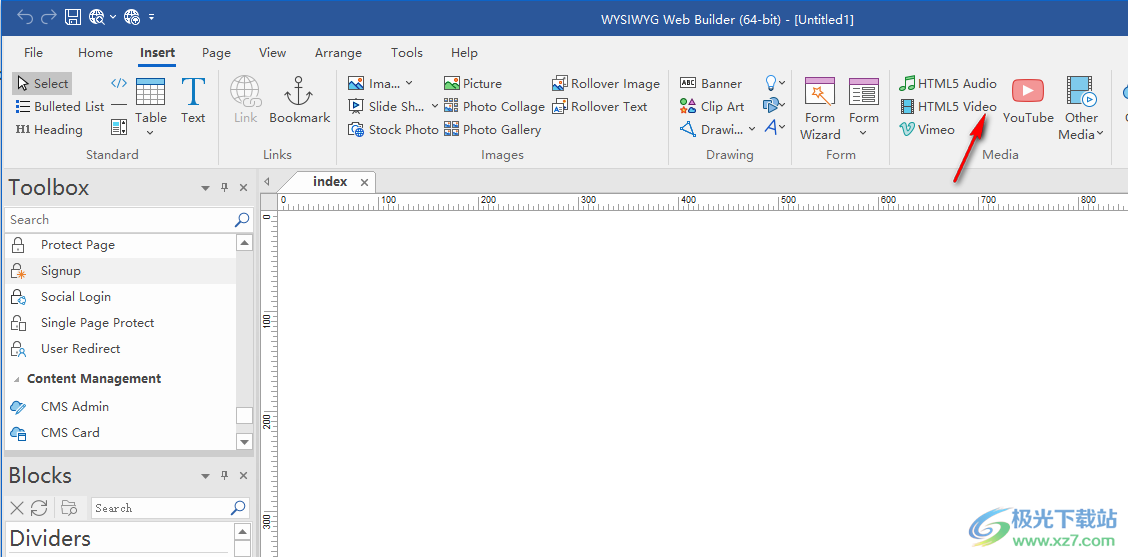Click the Publish globe icon
Screen dimensions: 1128x557
click(132, 17)
